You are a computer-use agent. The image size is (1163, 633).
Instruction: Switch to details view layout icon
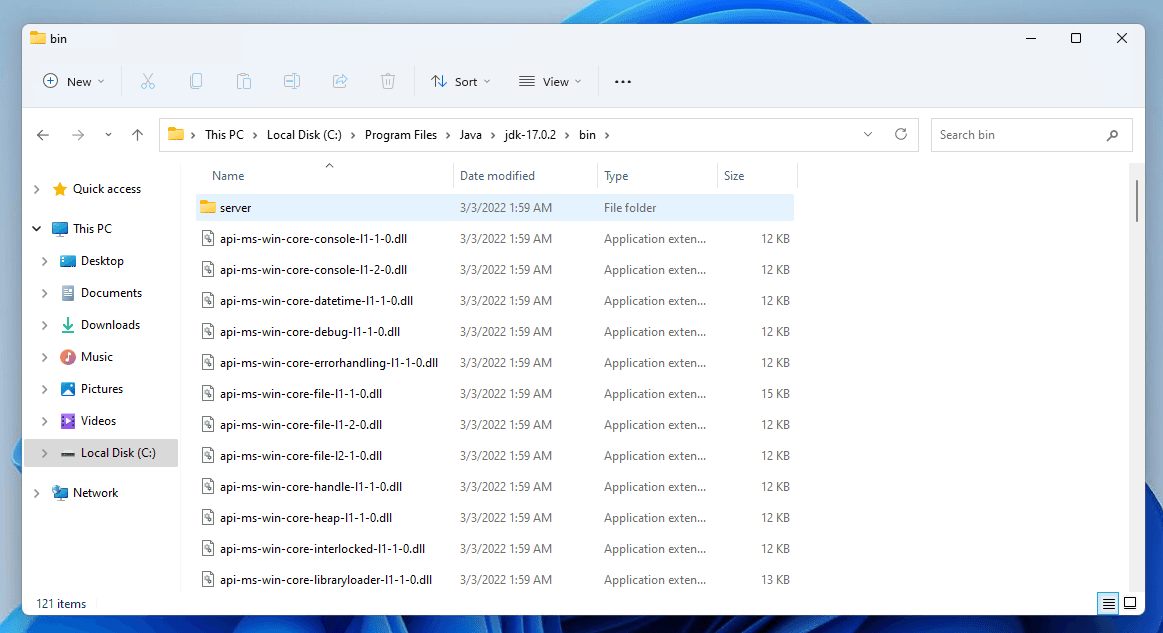coord(1108,603)
